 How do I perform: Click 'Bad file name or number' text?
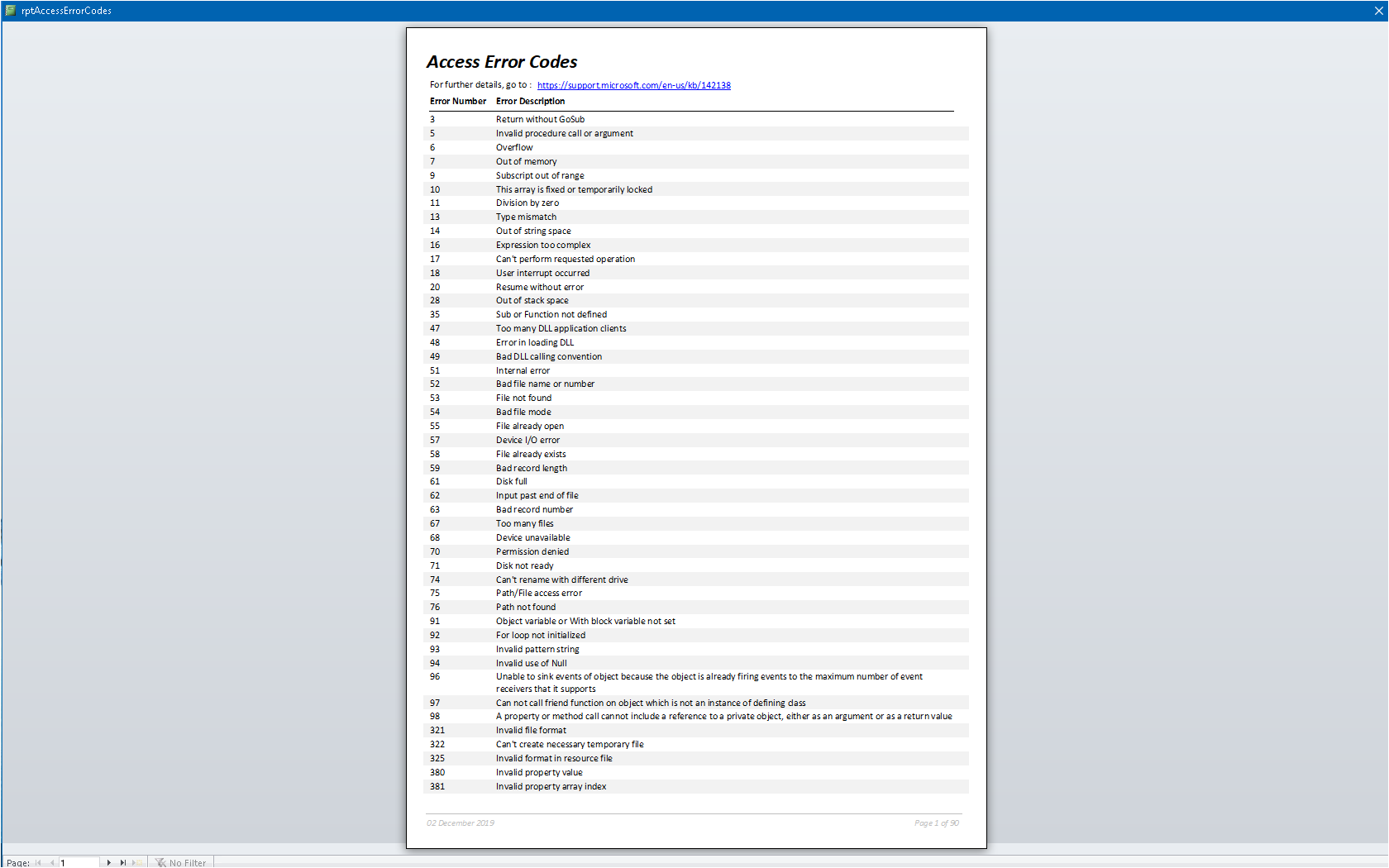545,384
